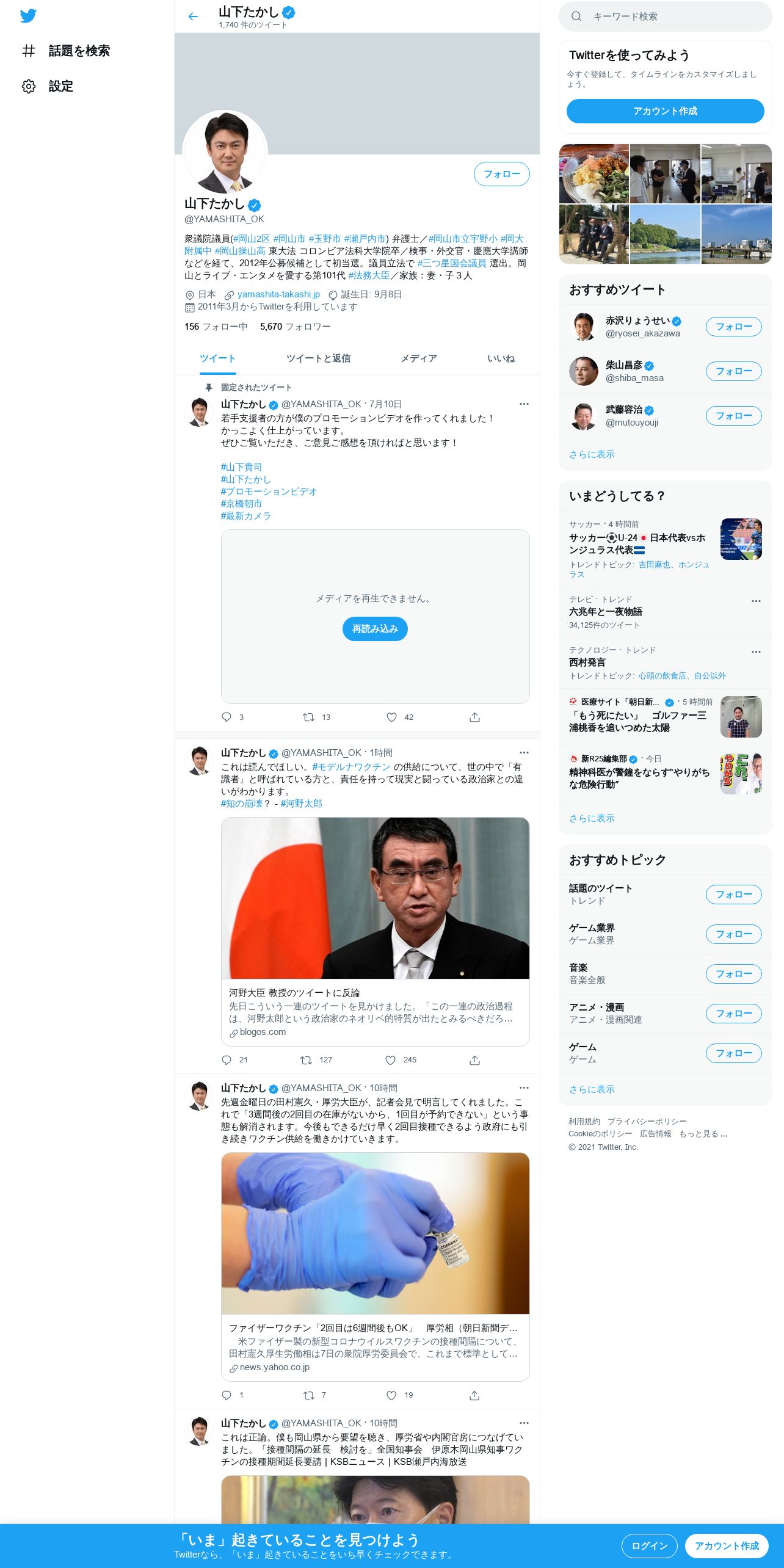Open the blogos.com article card about 河野大臣
The width and height of the screenshot is (784, 1568).
pyautogui.click(x=375, y=931)
